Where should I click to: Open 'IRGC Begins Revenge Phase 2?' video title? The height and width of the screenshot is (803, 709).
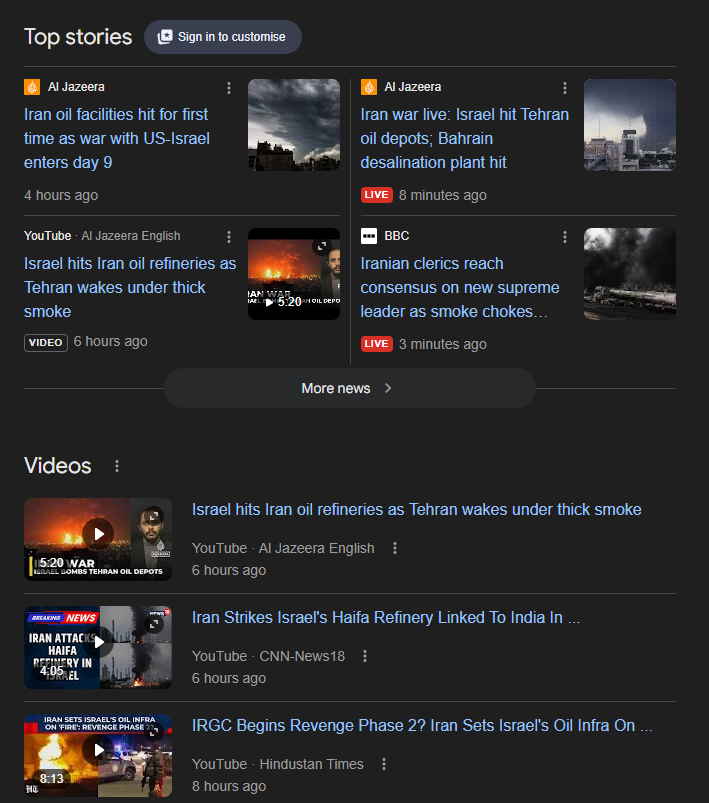[x=421, y=726]
